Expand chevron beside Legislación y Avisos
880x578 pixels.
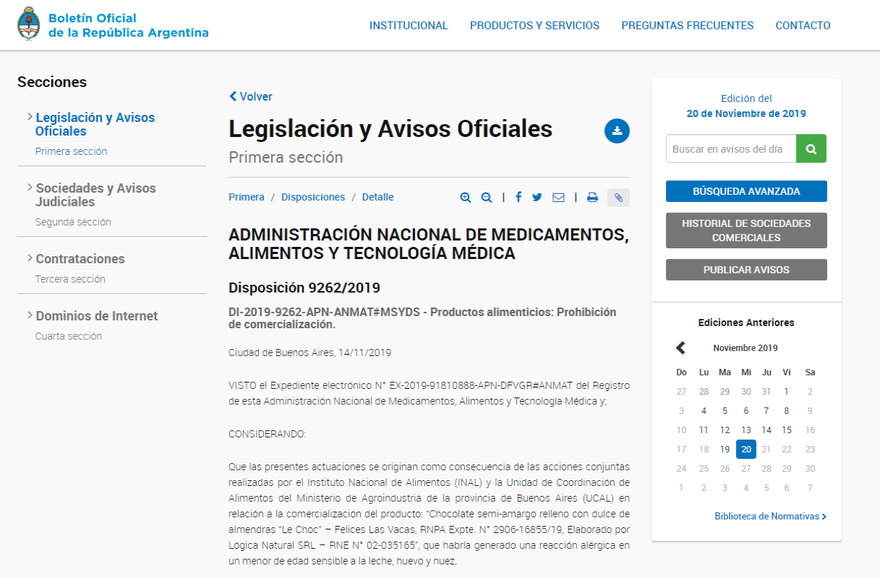pyautogui.click(x=30, y=117)
